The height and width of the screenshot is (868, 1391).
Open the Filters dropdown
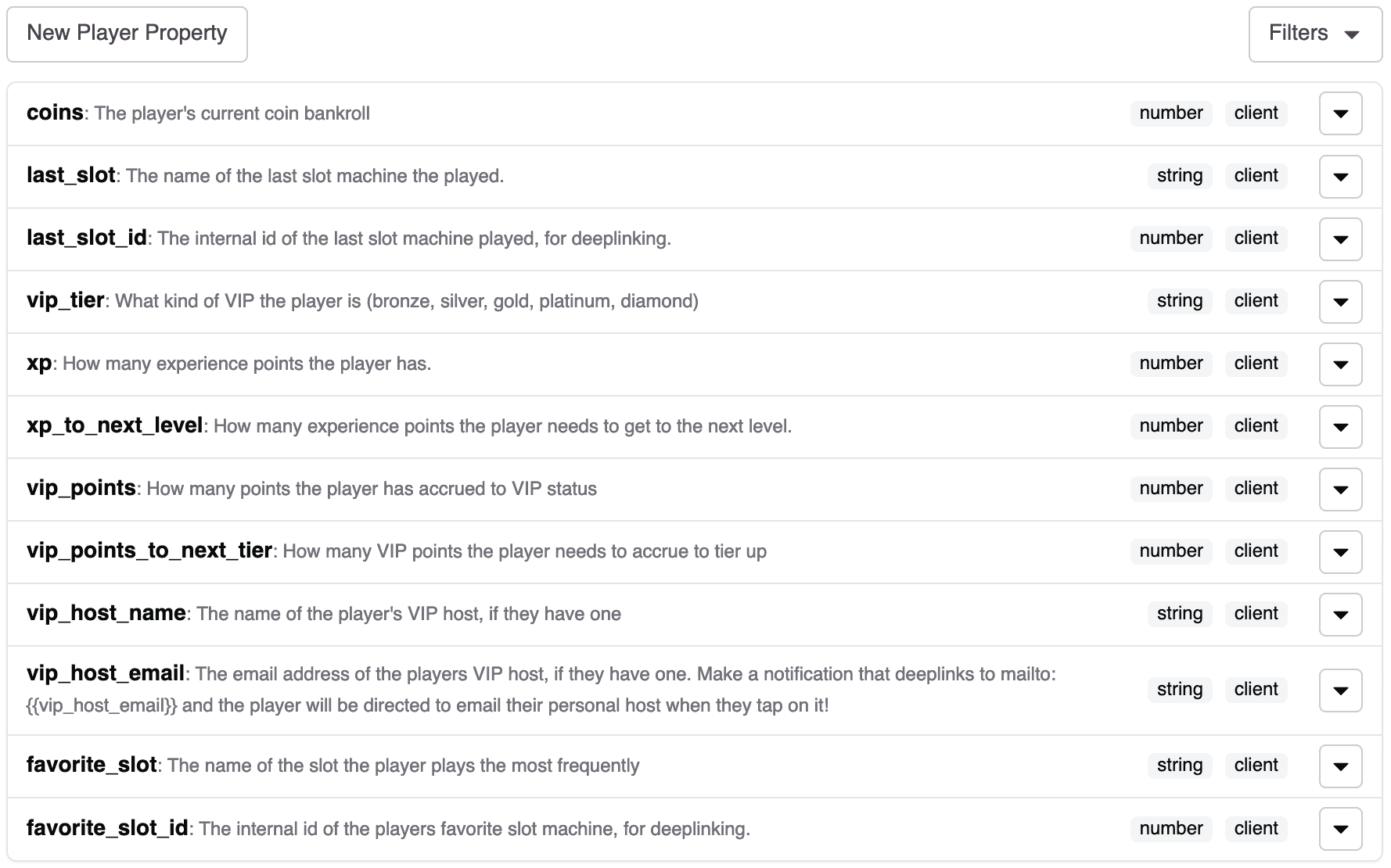pos(1314,34)
